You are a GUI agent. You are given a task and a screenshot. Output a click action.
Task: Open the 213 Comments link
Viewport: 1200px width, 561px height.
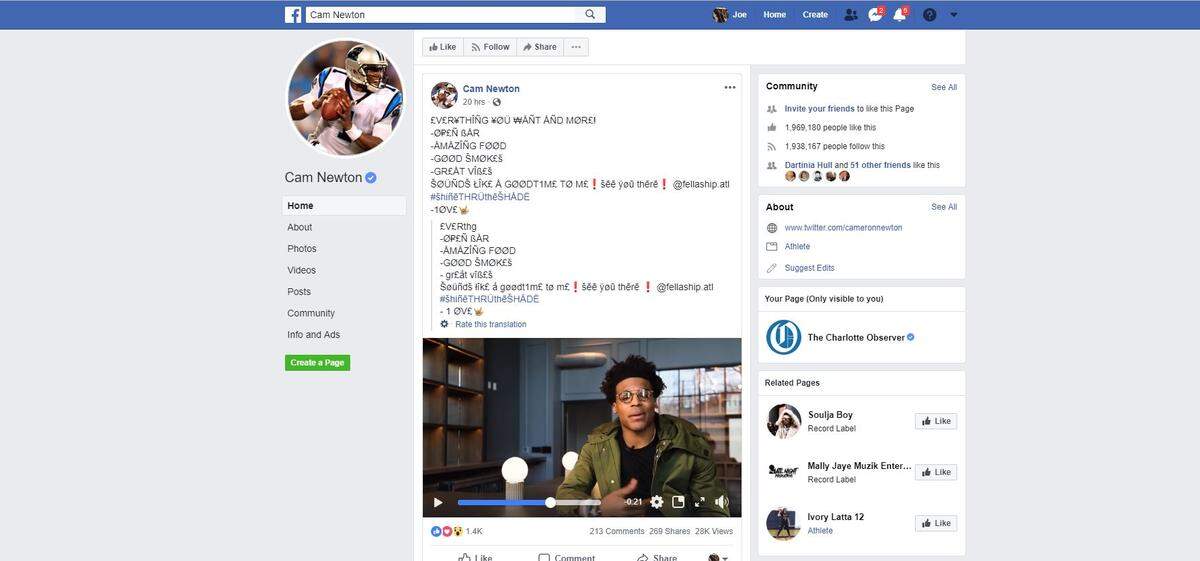[617, 531]
